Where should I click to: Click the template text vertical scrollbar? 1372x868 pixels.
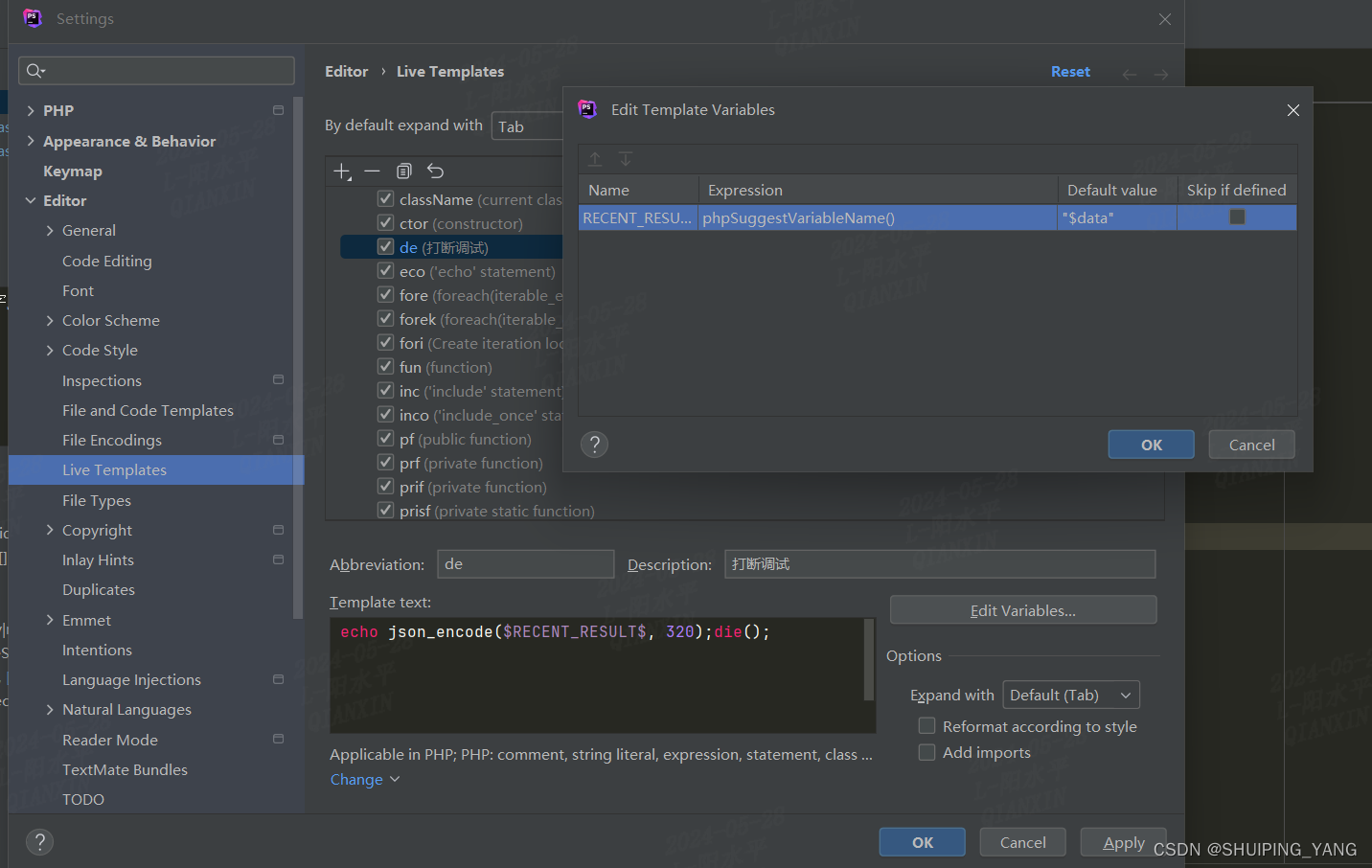tap(869, 659)
